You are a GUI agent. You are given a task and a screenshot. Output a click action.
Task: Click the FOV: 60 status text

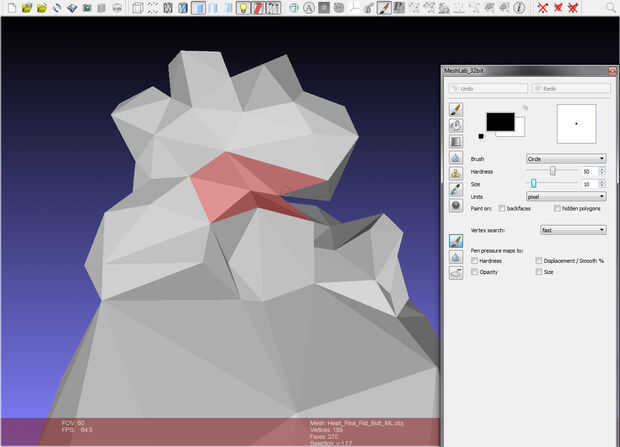73,423
